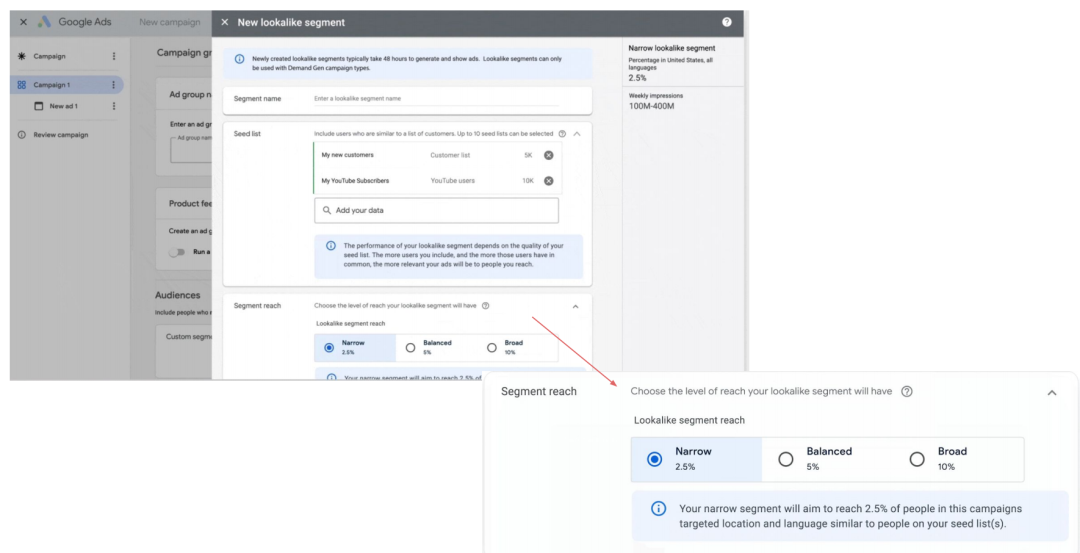Toggle the switch in Product feeds card

click(178, 252)
